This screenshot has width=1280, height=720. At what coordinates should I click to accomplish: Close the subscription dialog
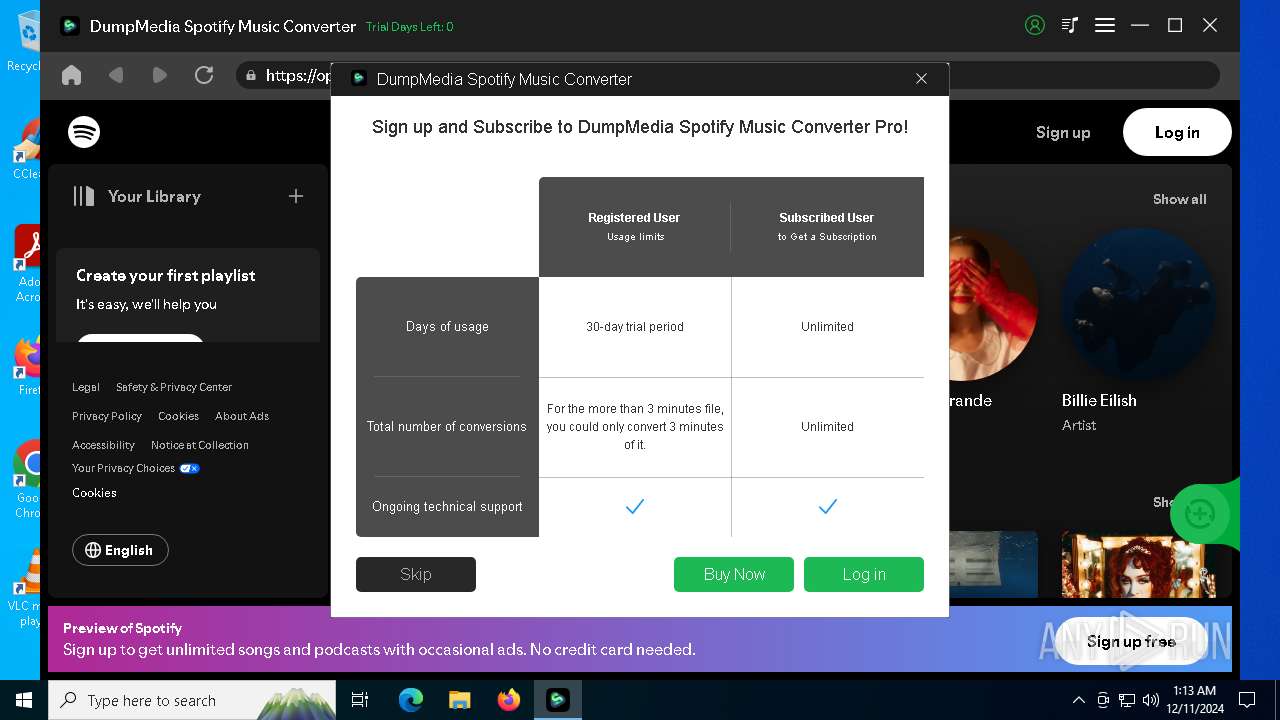[921, 79]
